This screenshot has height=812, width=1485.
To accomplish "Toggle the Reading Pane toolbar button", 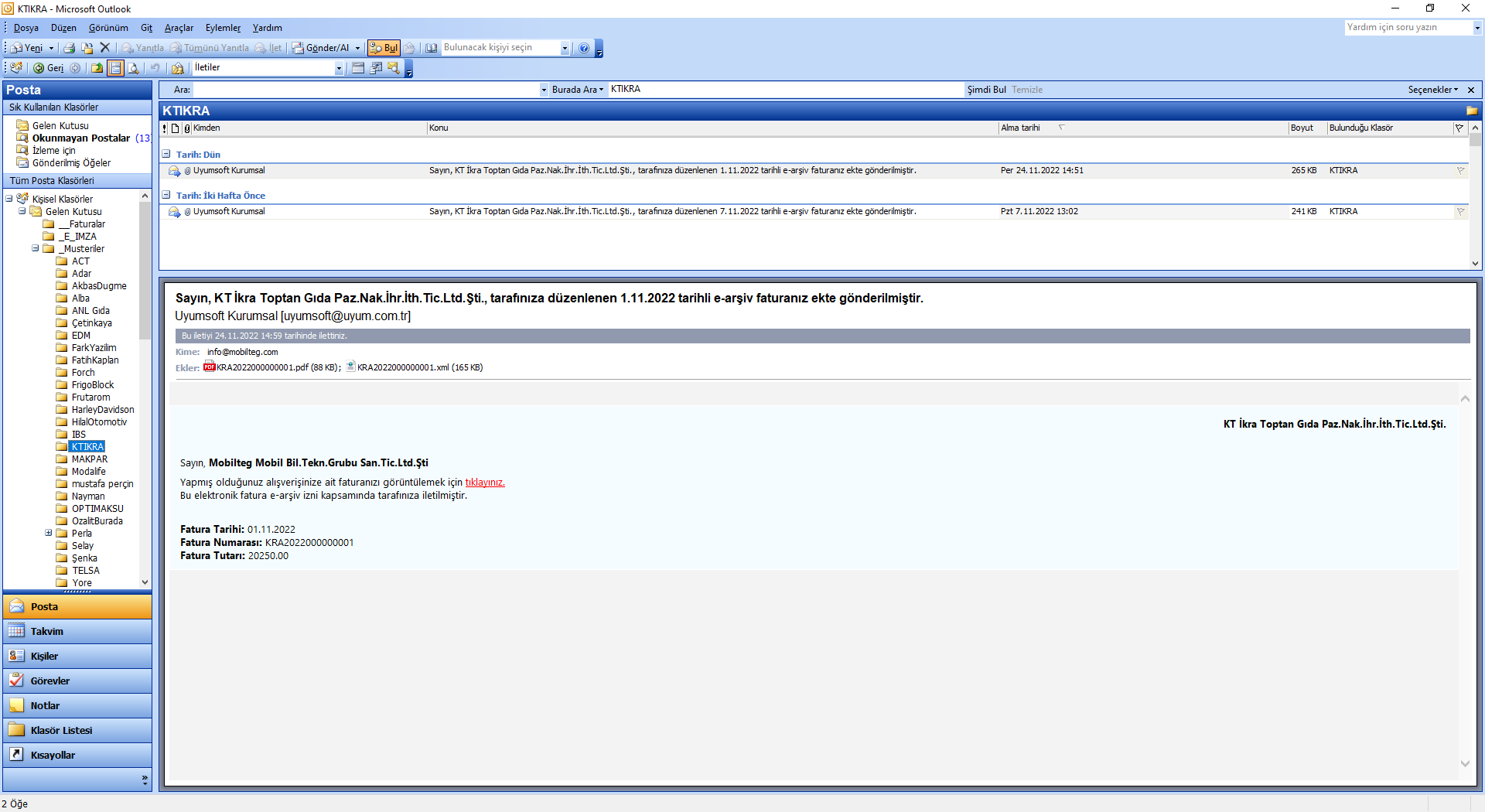I will click(x=115, y=68).
